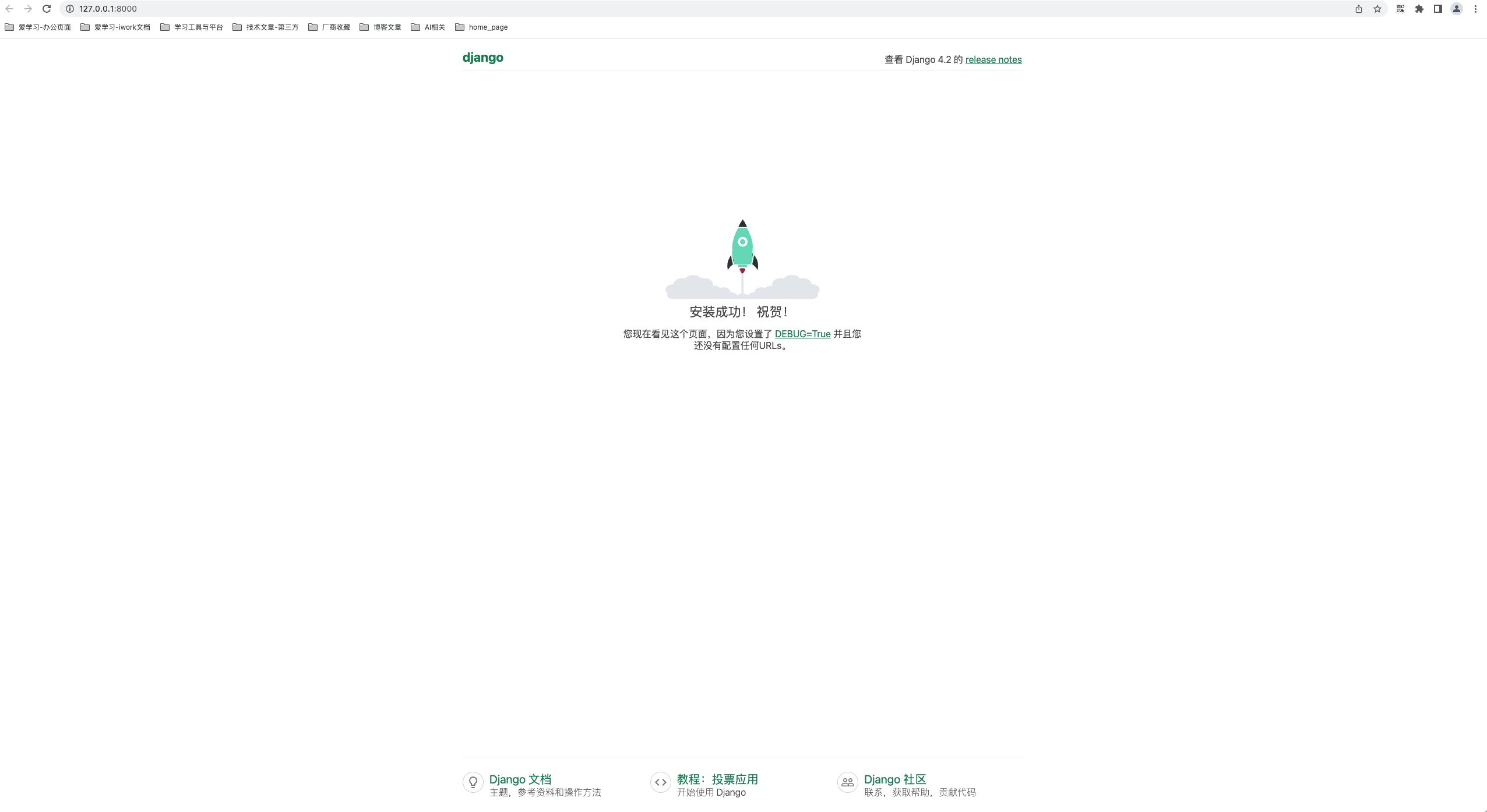Click the rocket illustration

pyautogui.click(x=742, y=259)
